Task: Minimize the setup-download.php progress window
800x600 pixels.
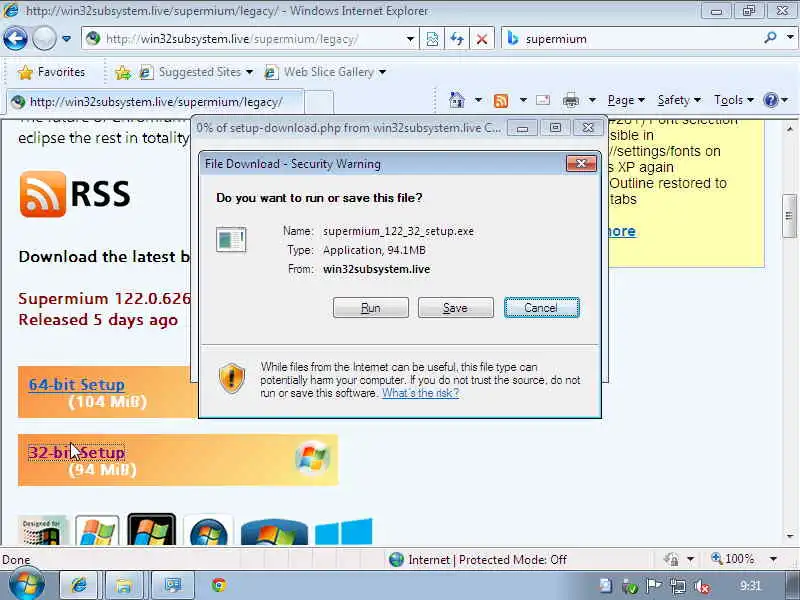Action: tap(522, 128)
